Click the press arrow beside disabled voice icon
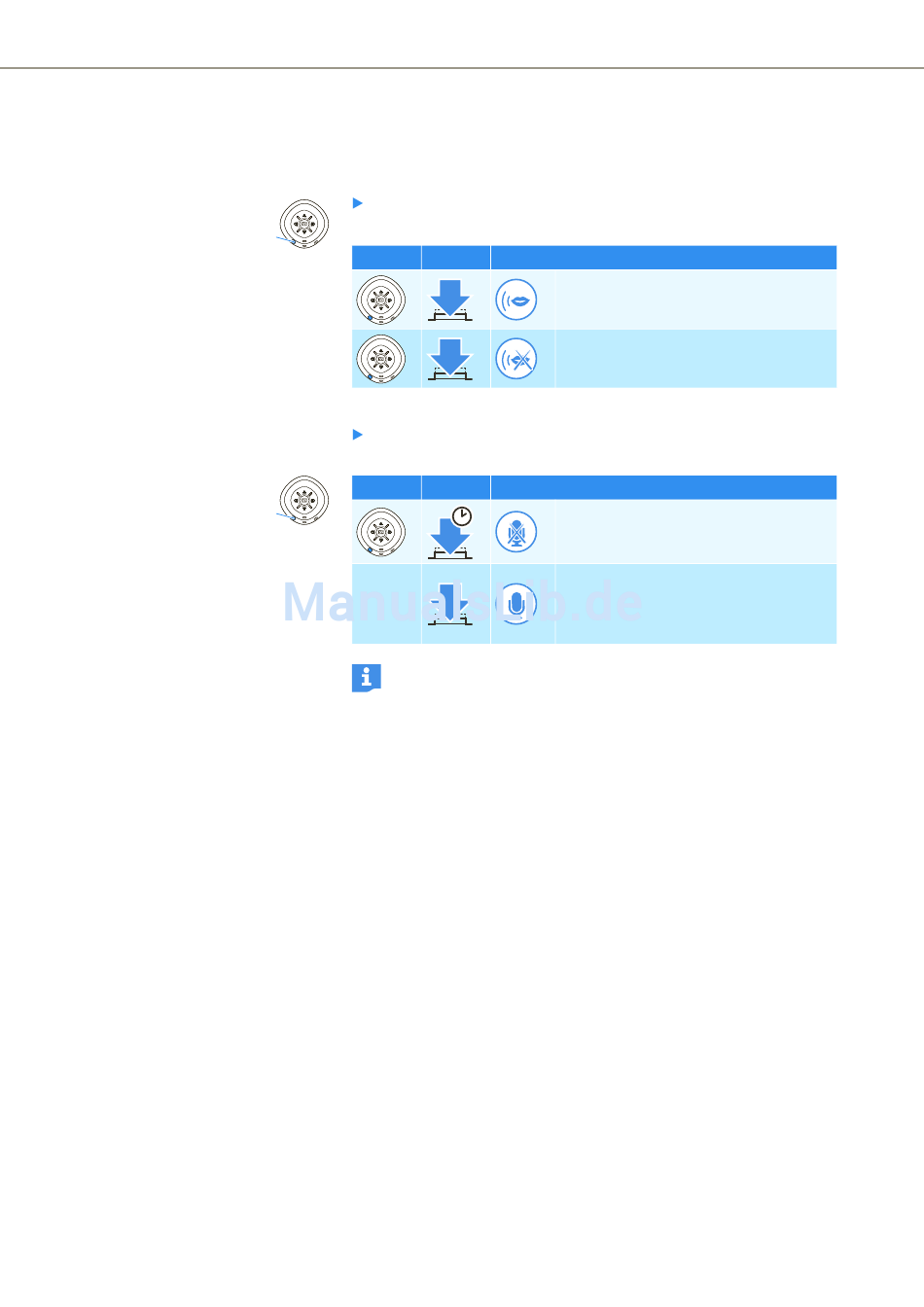The image size is (924, 1307). pos(450,359)
